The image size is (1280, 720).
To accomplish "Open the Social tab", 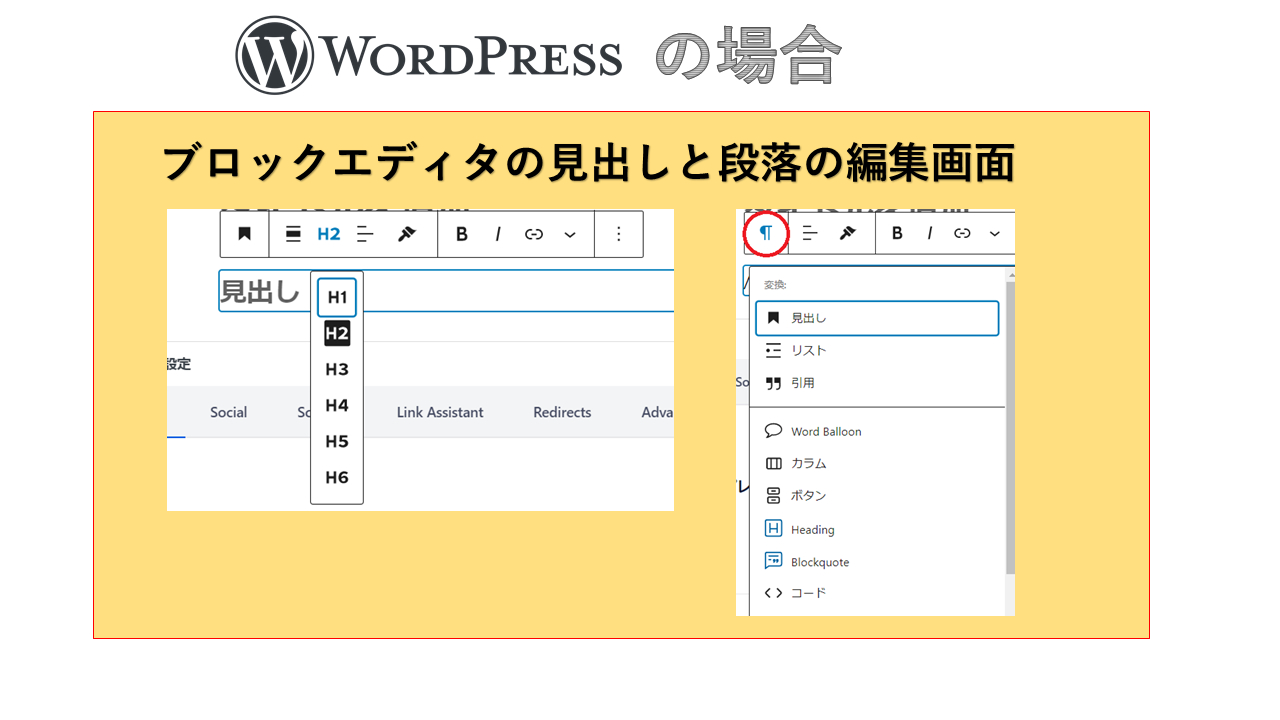I will (228, 412).
